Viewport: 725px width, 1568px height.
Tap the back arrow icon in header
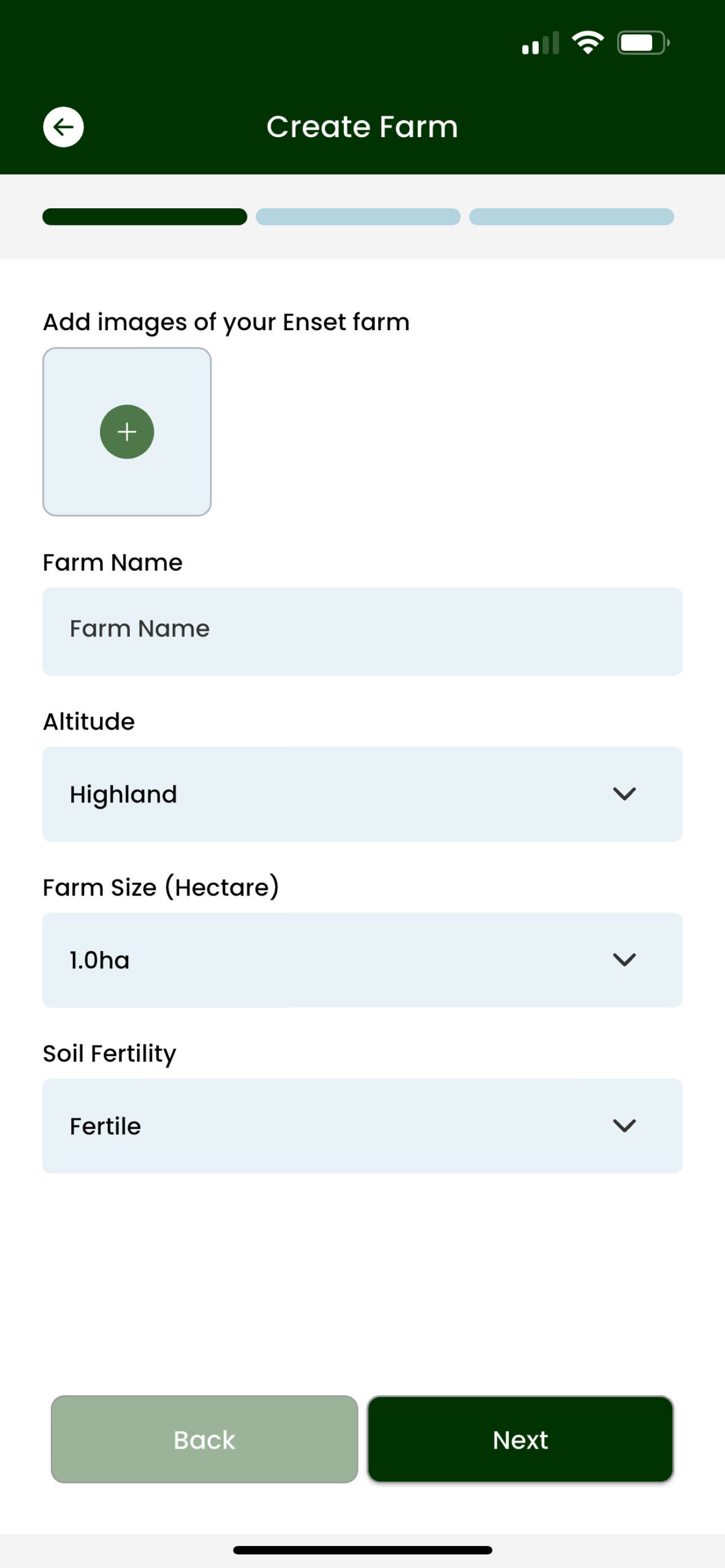click(x=63, y=127)
